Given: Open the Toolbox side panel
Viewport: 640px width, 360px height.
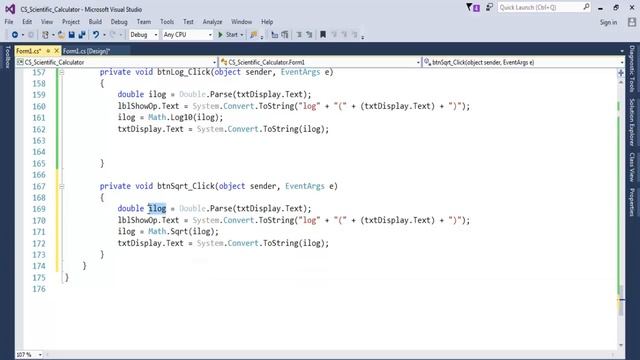Looking at the screenshot, I should 7,57.
